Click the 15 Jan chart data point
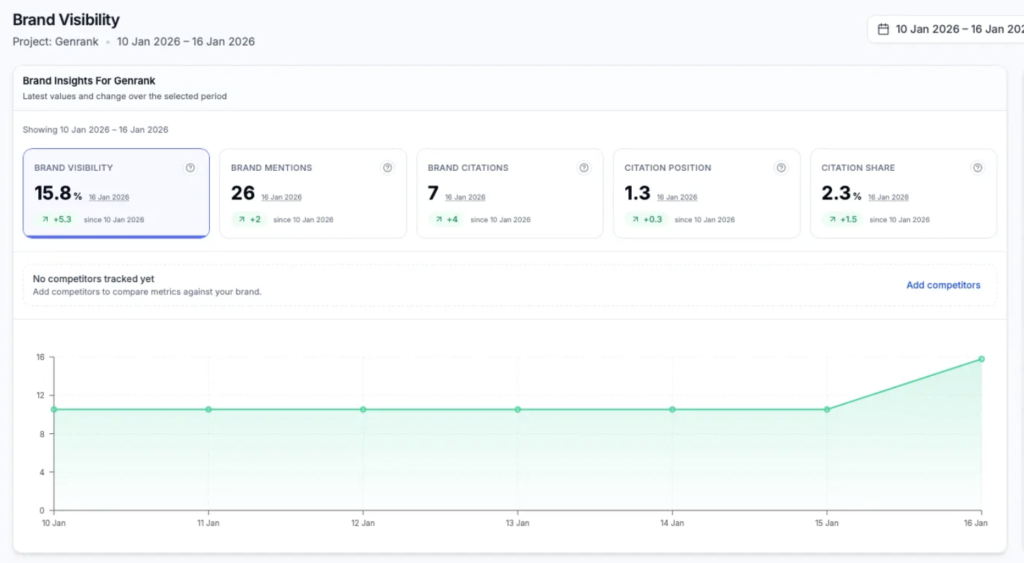The width and height of the screenshot is (1024, 563). click(827, 409)
